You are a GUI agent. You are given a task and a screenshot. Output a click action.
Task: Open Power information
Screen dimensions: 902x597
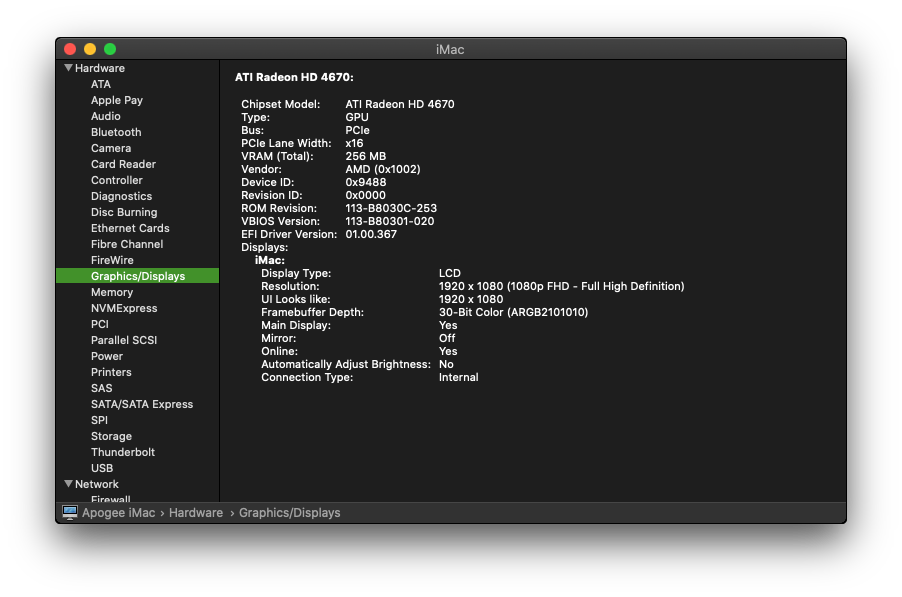(106, 356)
